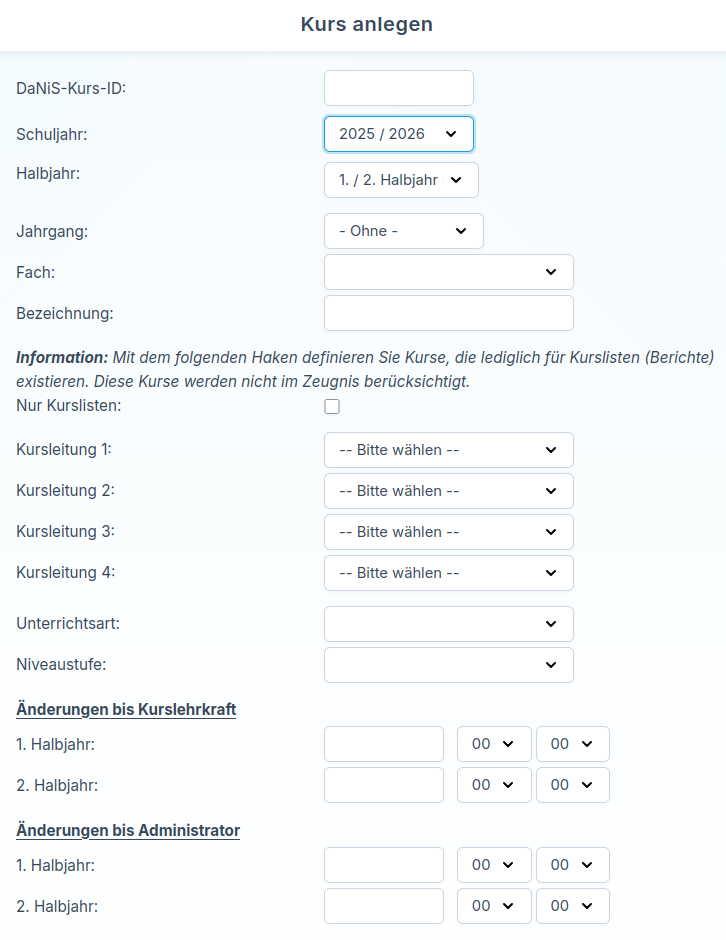The image size is (726, 940).
Task: Select a teacher in Kursleitung 1
Action: point(448,450)
